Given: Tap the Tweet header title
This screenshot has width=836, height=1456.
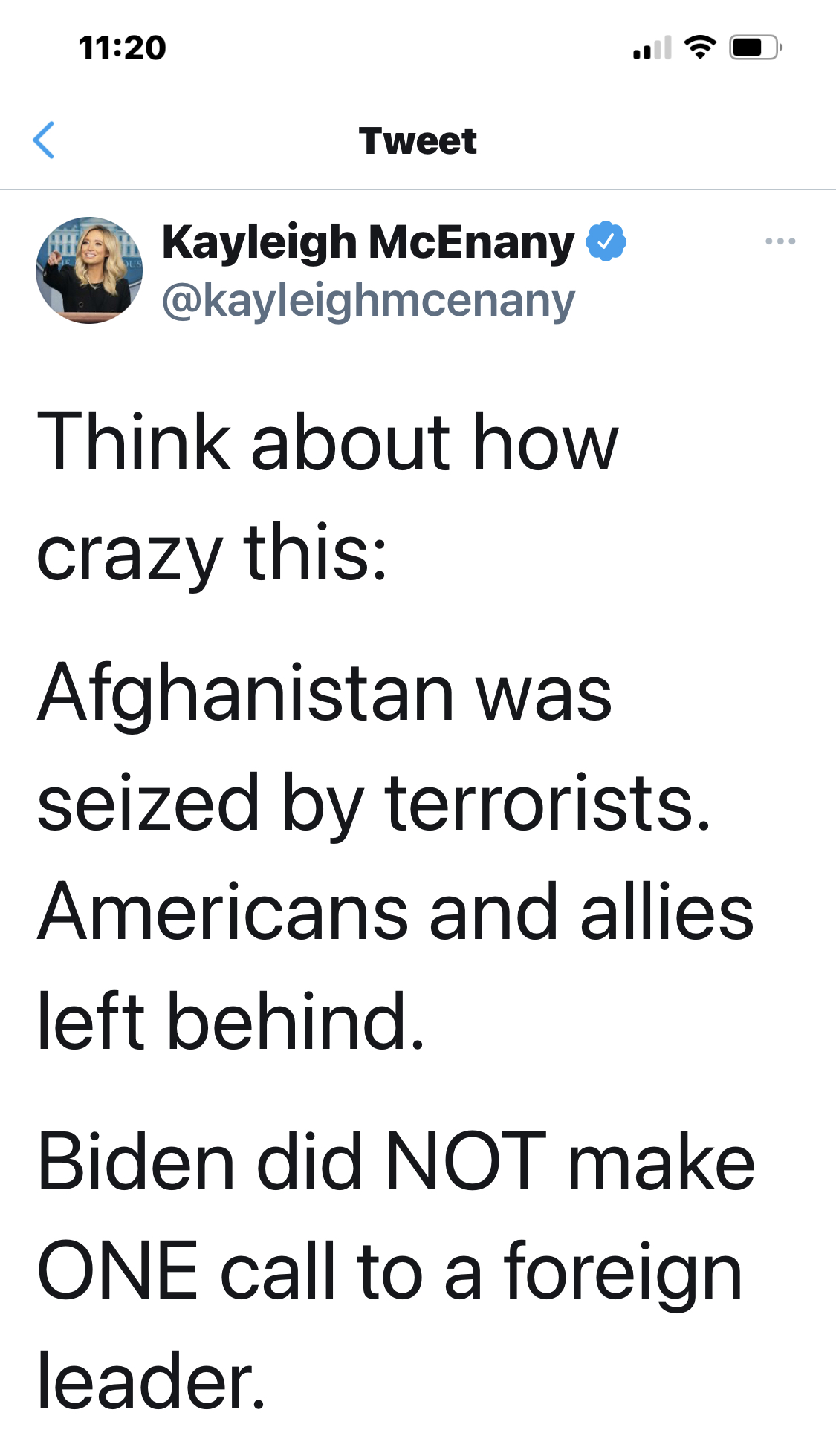Looking at the screenshot, I should pyautogui.click(x=418, y=141).
